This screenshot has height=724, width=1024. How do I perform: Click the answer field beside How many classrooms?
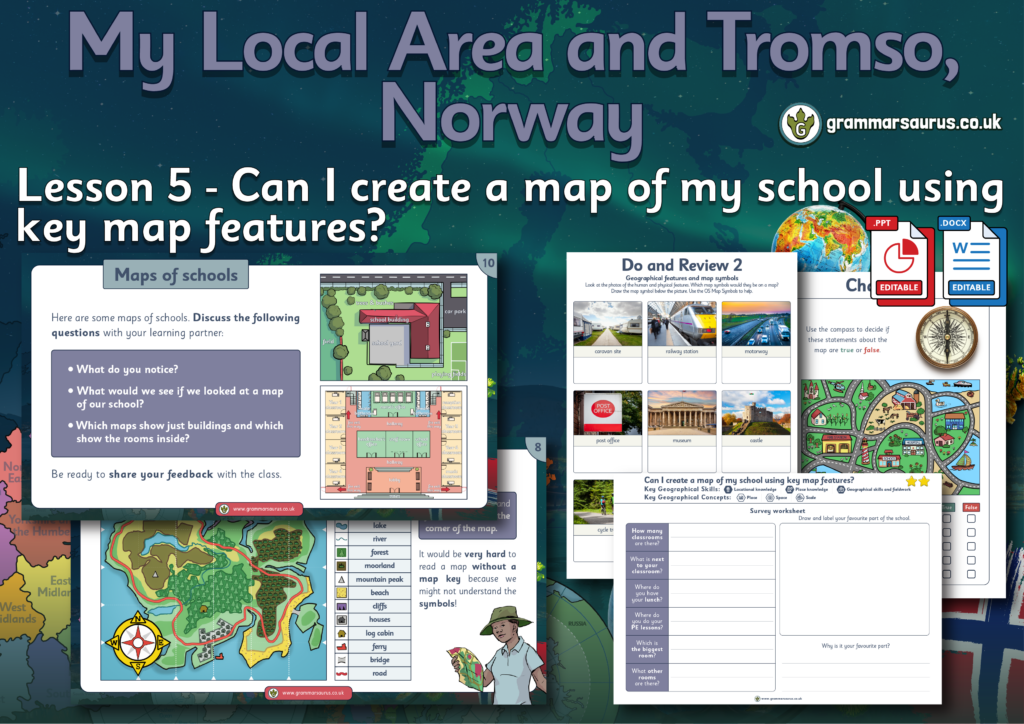click(720, 536)
